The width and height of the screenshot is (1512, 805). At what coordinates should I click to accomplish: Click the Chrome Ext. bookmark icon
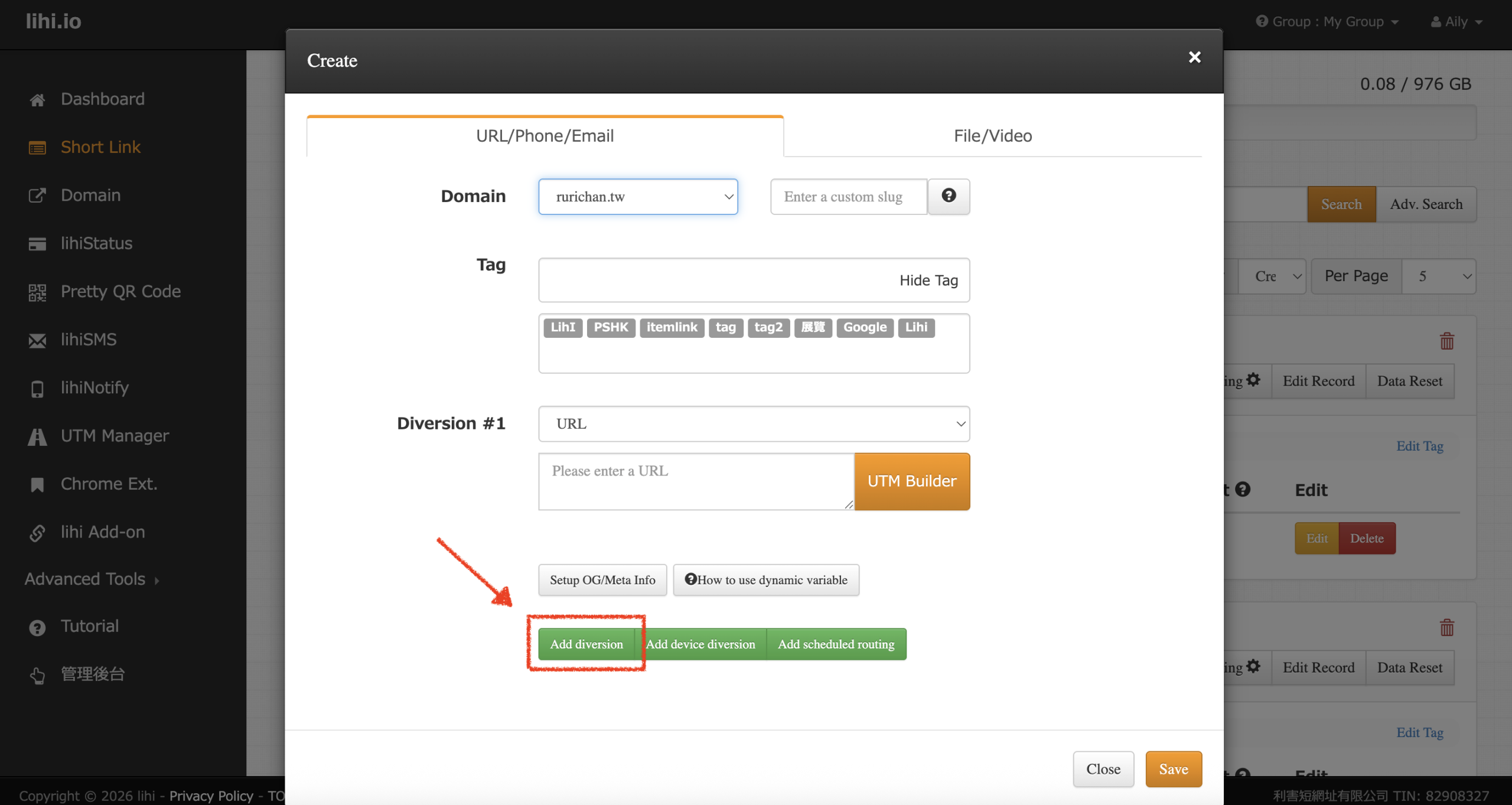tap(37, 484)
